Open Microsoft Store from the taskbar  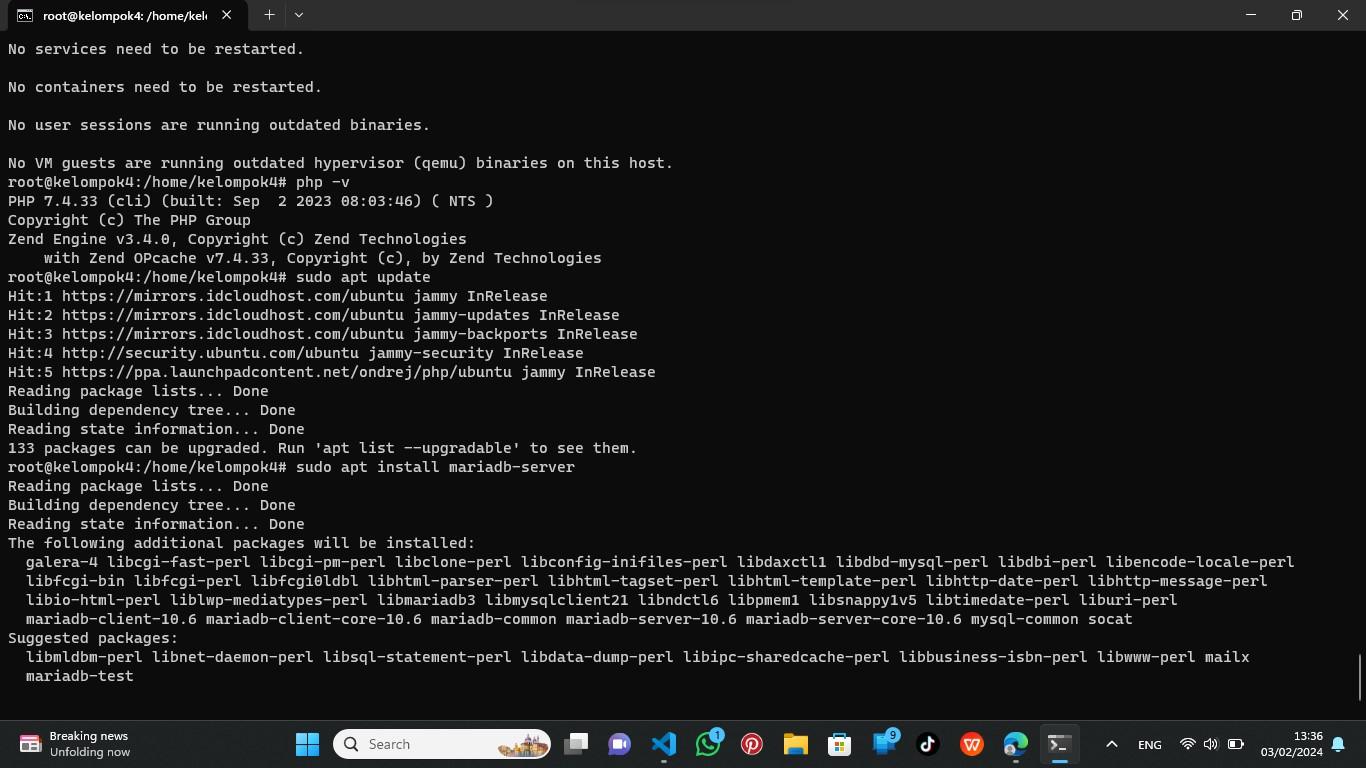840,744
